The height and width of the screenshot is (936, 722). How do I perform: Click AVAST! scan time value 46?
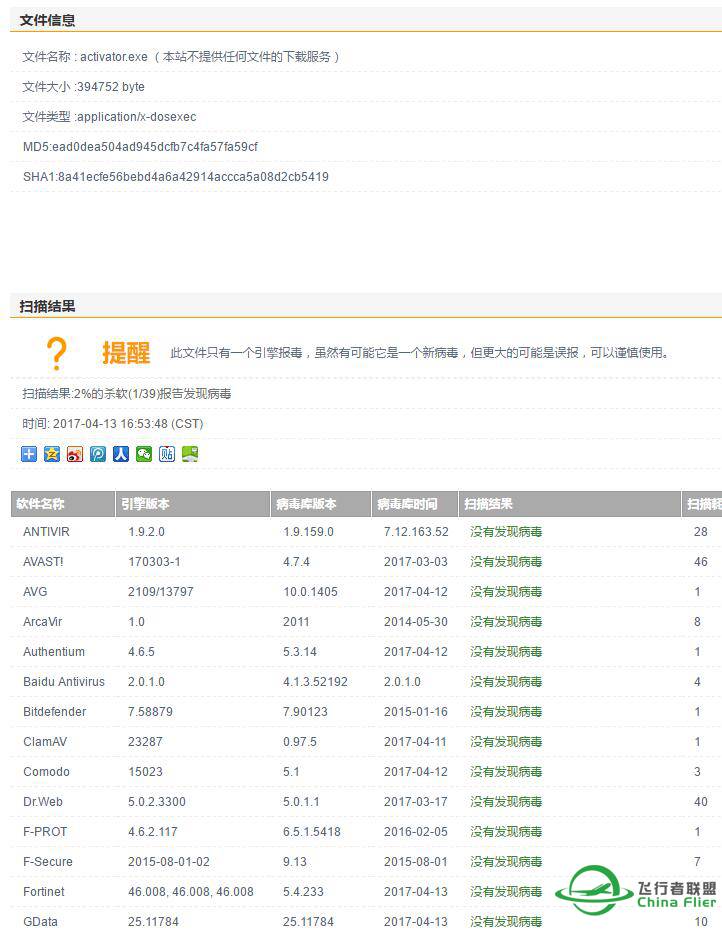(x=701, y=562)
